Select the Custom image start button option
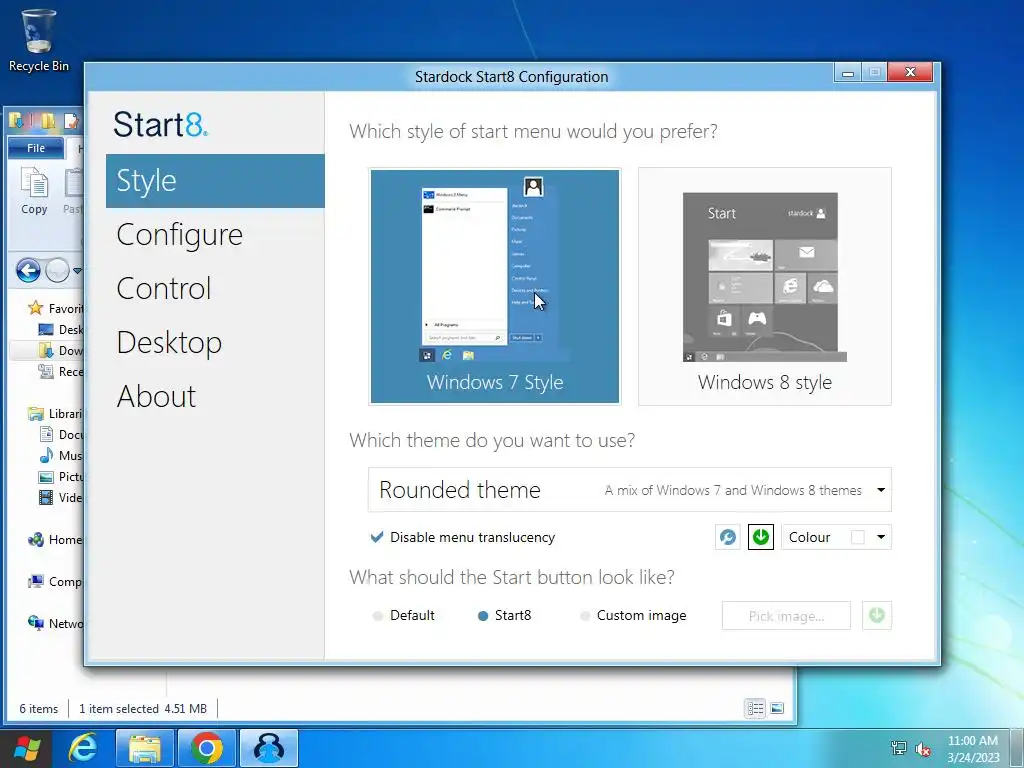 click(633, 616)
